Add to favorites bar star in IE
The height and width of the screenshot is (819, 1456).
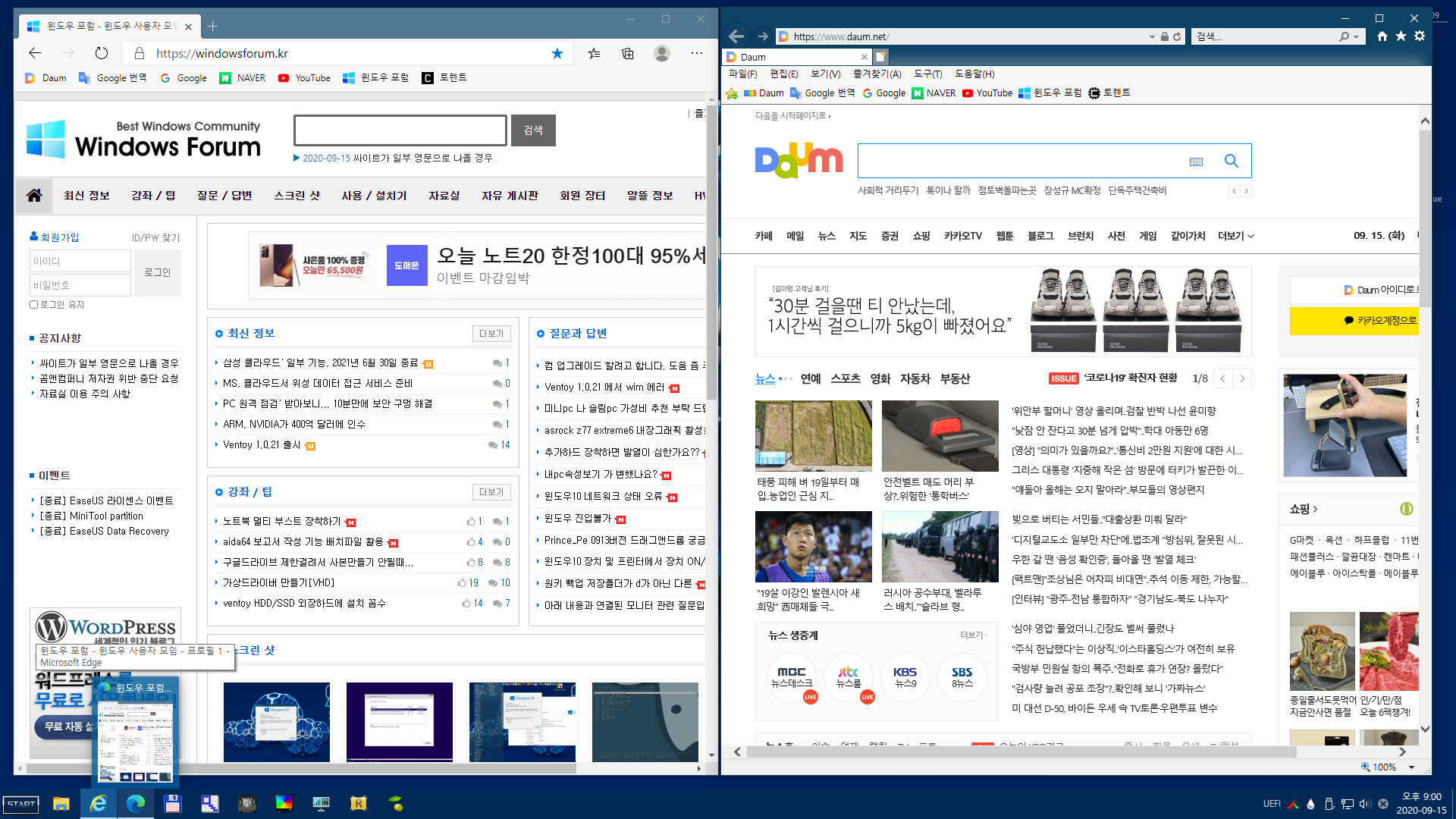coord(732,93)
